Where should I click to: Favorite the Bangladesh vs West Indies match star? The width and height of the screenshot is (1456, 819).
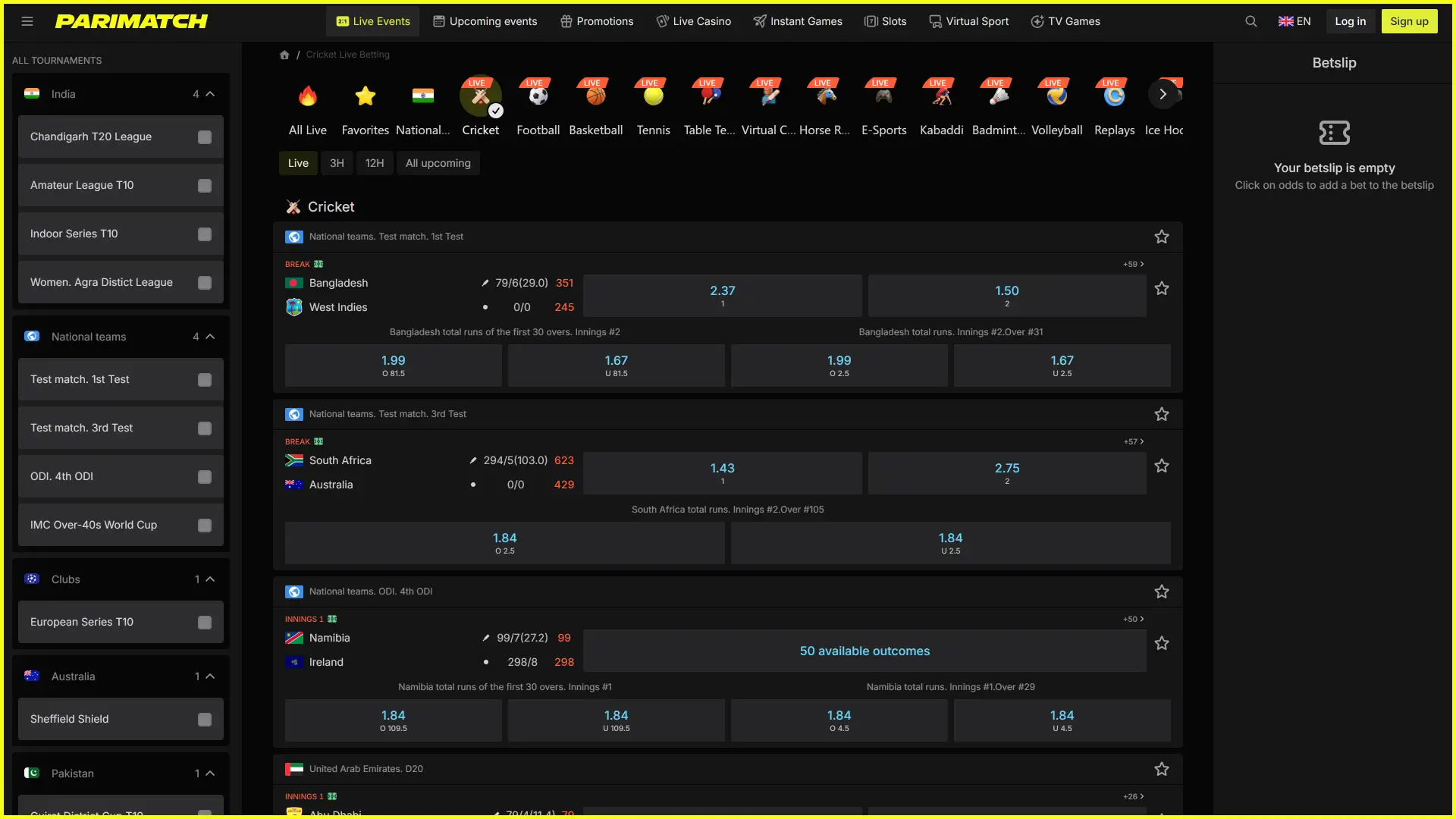tap(1162, 289)
